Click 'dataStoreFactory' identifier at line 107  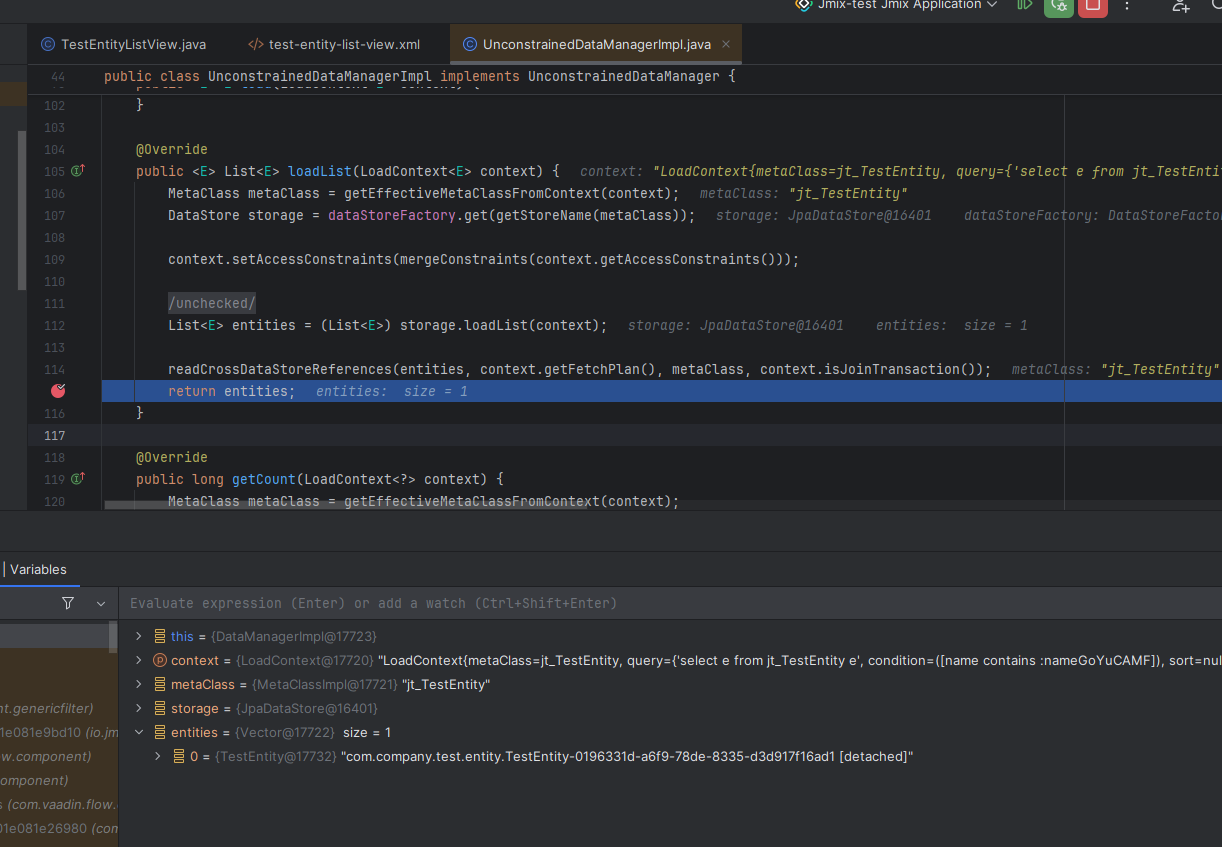click(392, 215)
